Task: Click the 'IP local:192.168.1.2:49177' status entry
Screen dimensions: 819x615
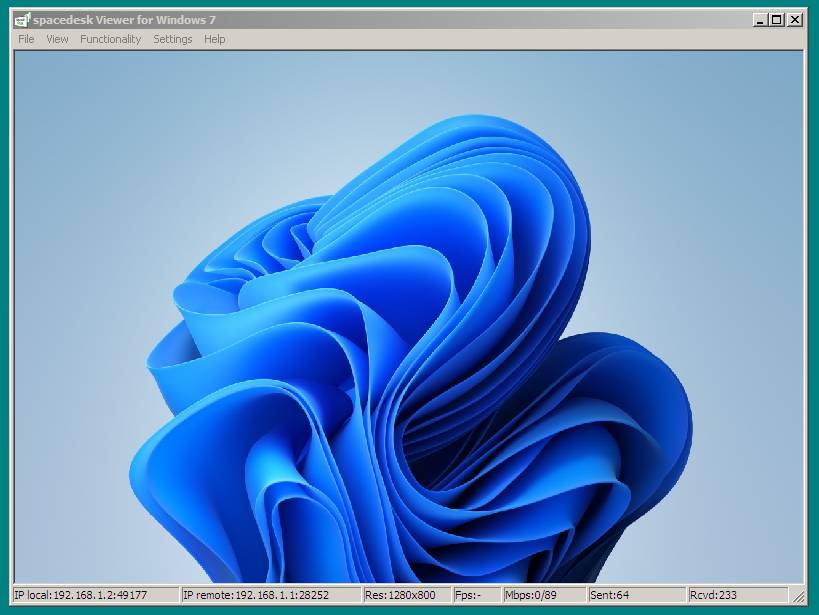Action: [96, 595]
